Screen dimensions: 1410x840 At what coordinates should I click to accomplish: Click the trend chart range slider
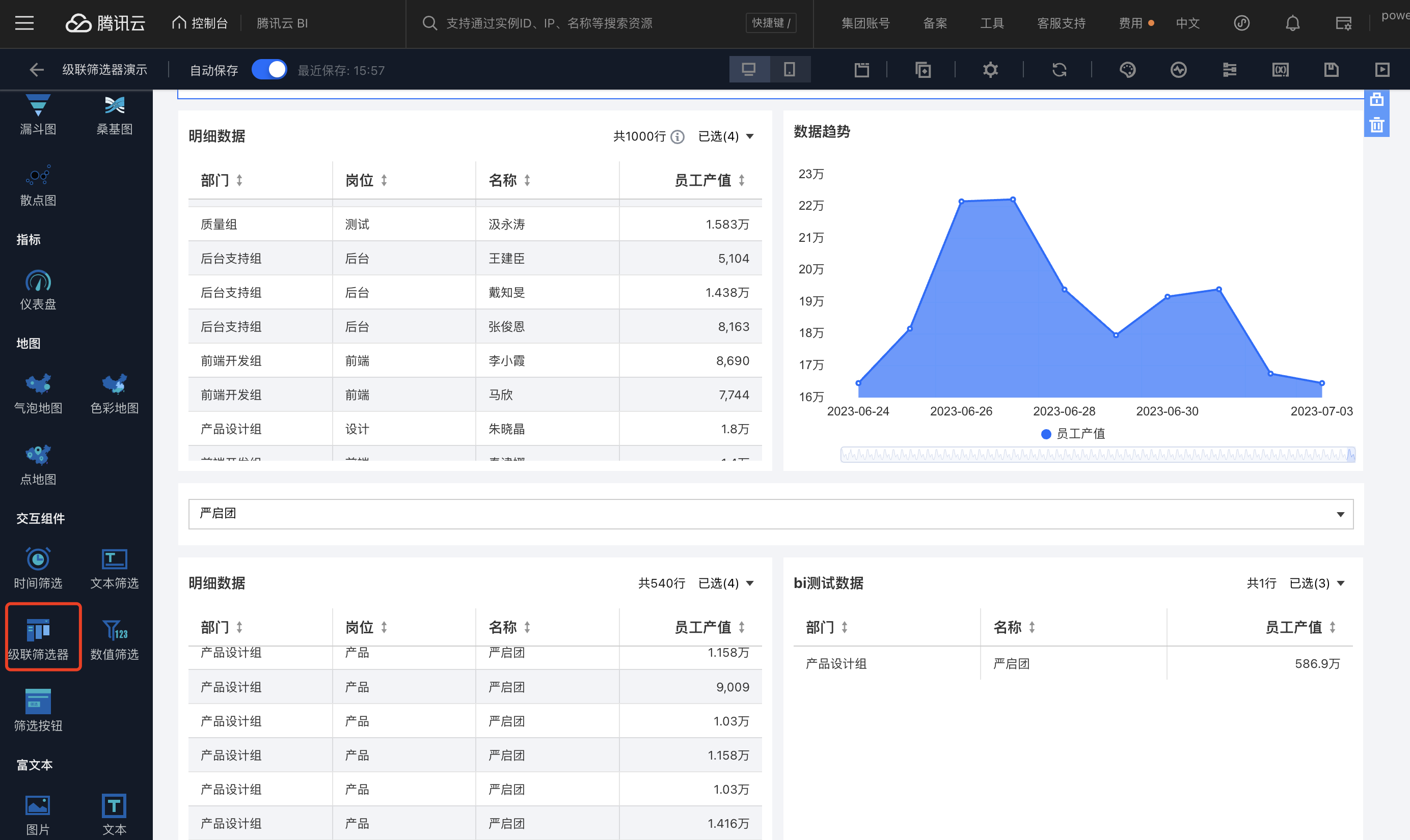point(1097,455)
